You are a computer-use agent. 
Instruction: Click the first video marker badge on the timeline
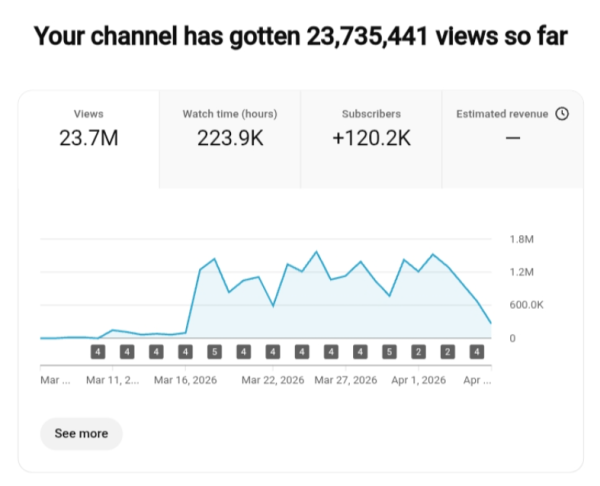point(98,352)
